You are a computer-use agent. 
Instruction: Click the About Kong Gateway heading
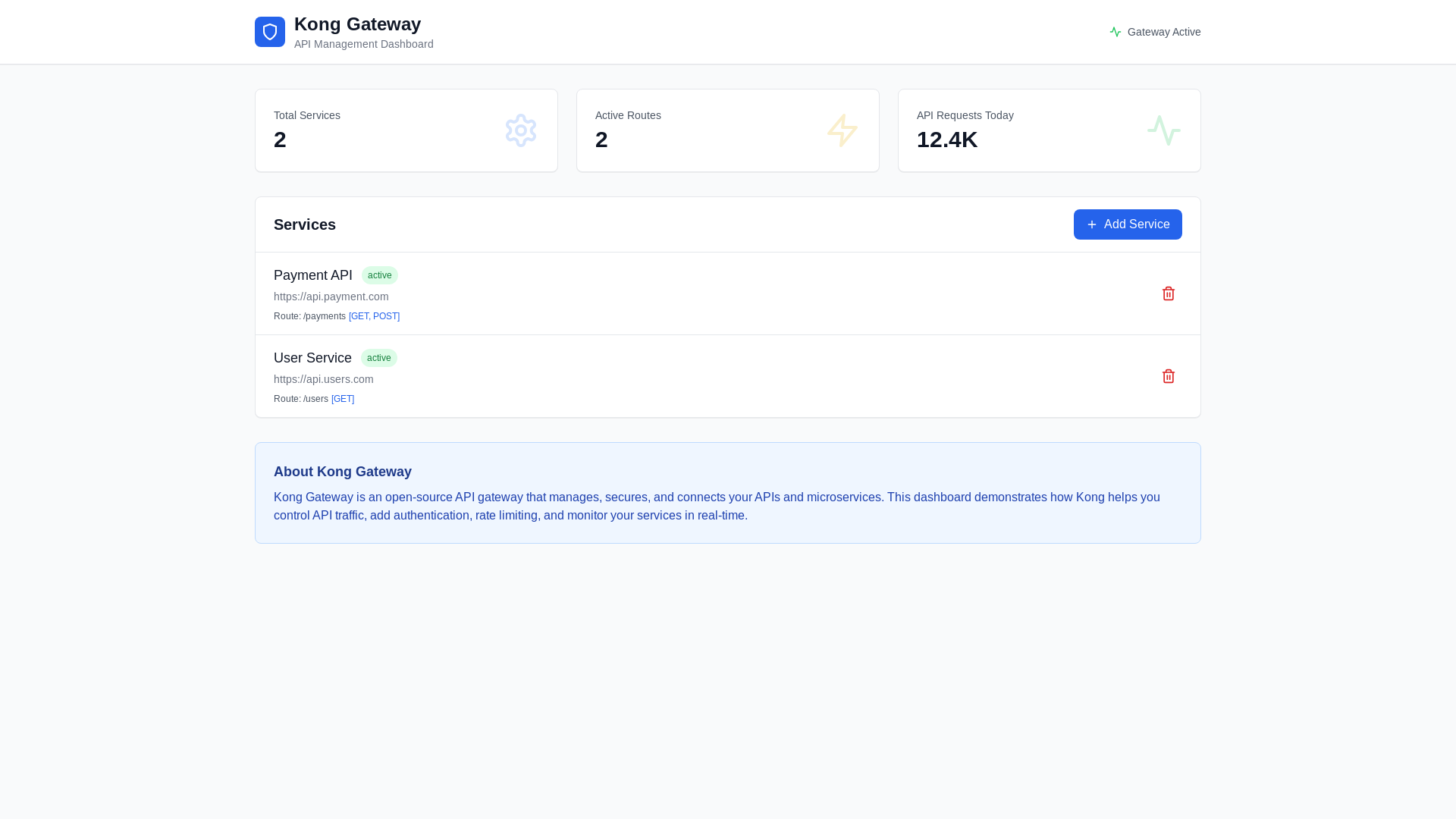pos(343,472)
